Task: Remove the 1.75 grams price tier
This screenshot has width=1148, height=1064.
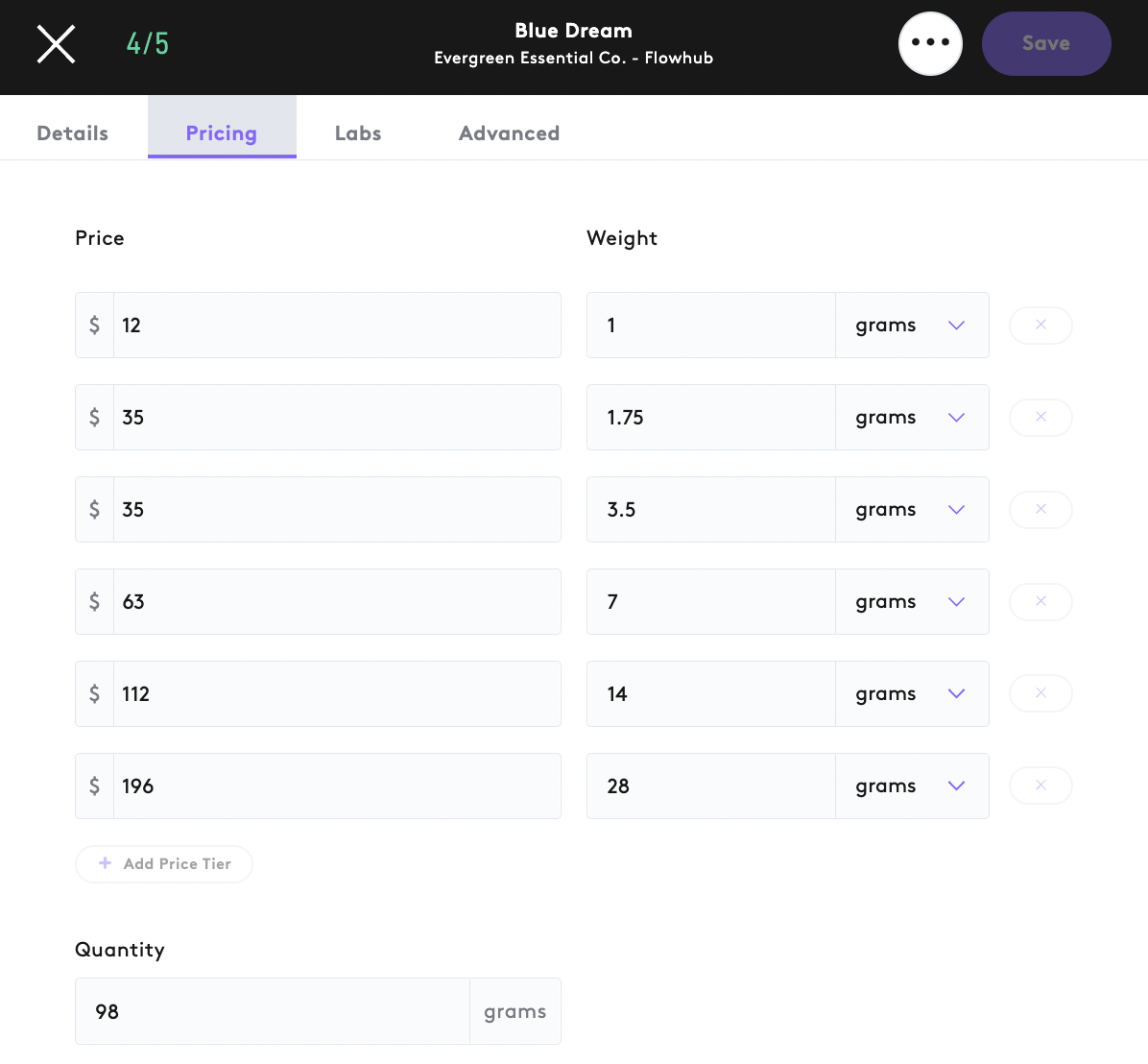Action: coord(1040,418)
